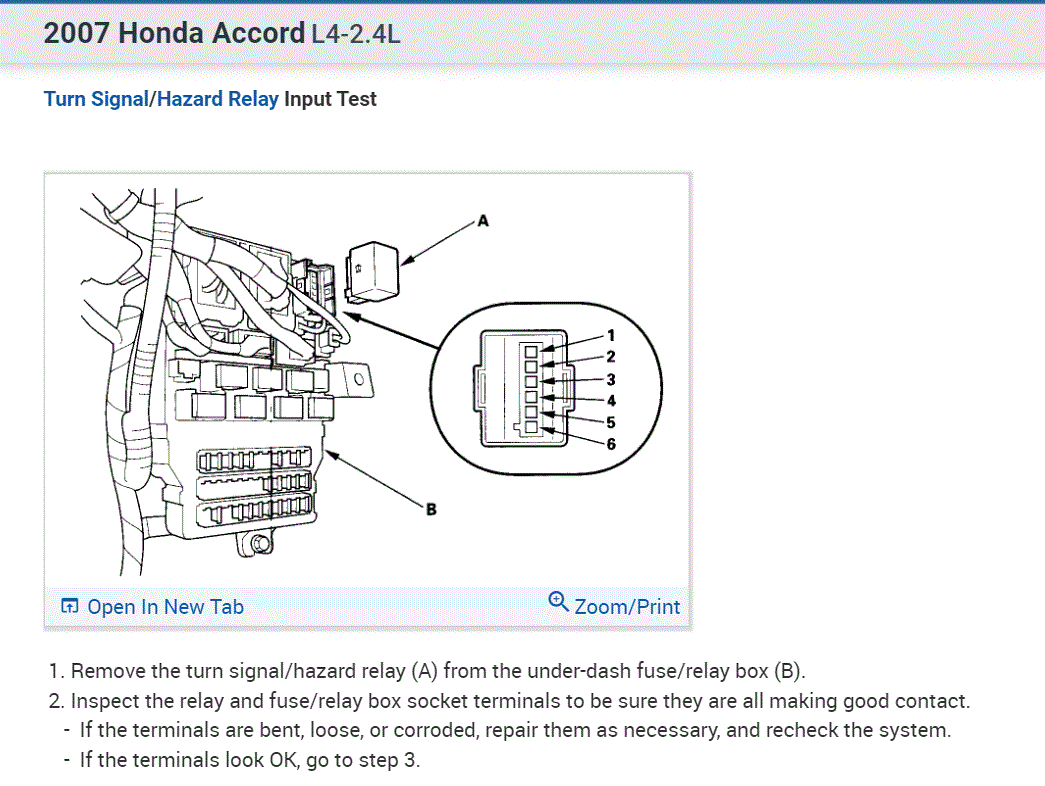
Task: Click 'If the terminals look OK' line
Action: click(250, 760)
